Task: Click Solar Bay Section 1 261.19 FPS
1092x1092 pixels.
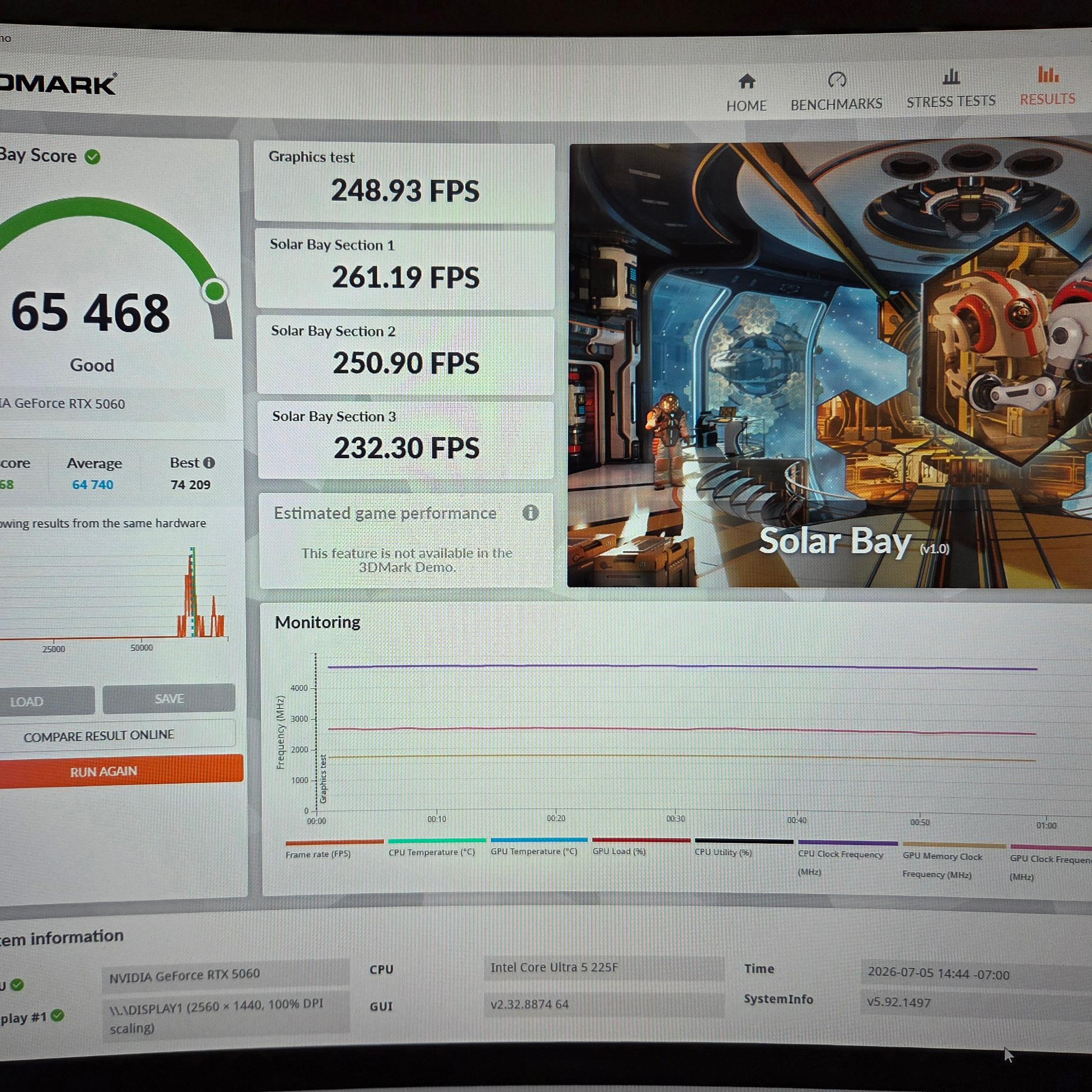Action: pos(405,269)
